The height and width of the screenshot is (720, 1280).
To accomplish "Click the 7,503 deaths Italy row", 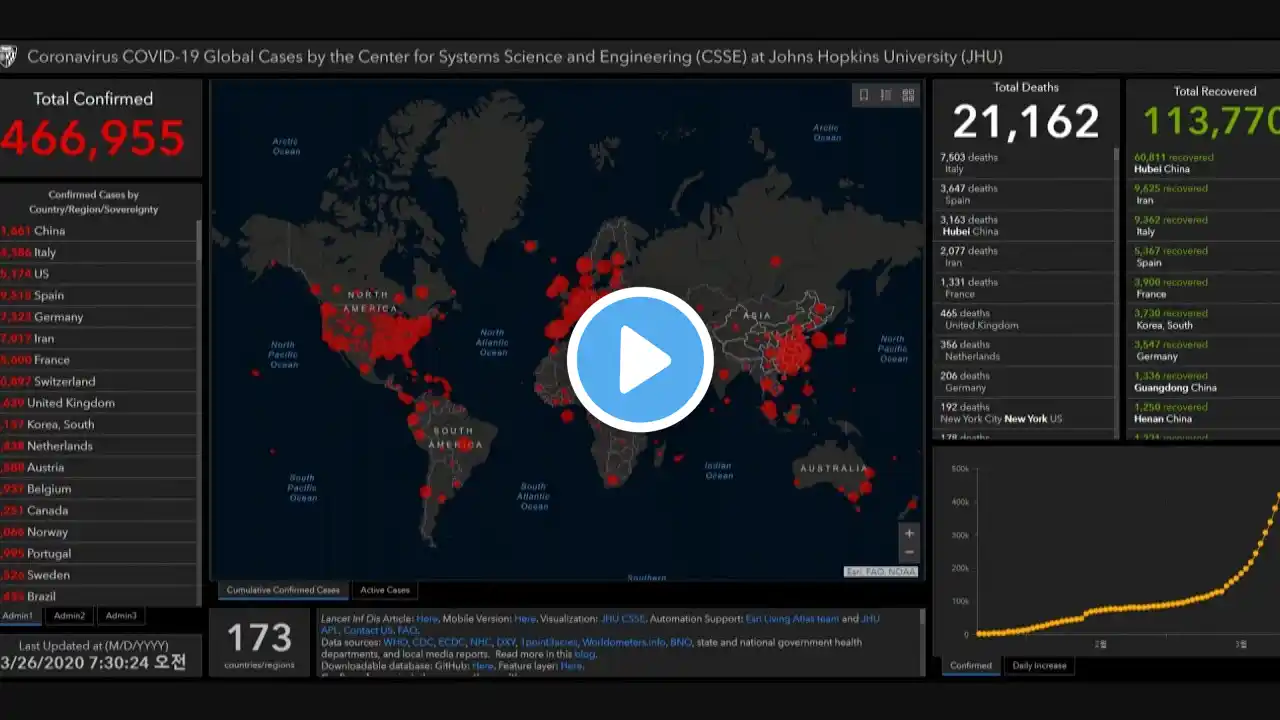I will pos(1024,163).
